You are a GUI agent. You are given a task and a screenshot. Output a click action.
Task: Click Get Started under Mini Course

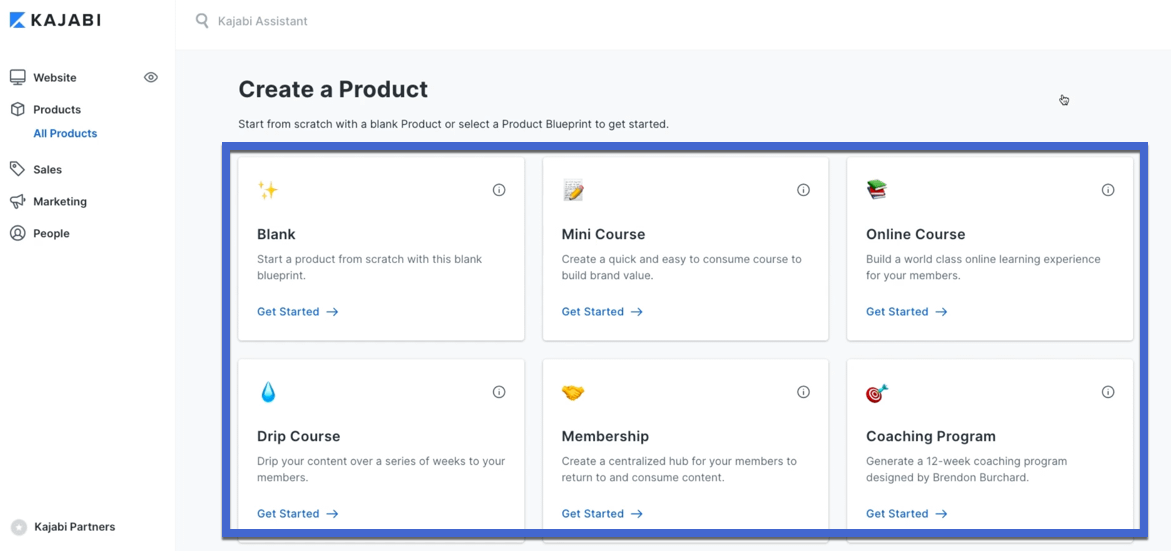603,311
